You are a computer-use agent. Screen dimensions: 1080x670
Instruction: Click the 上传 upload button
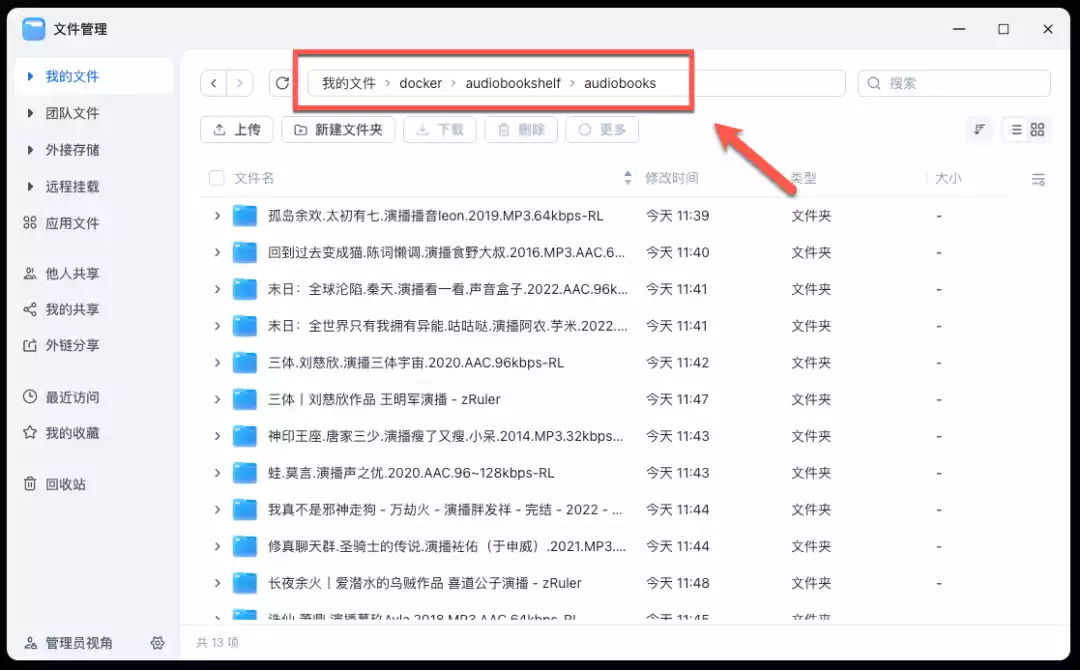click(237, 130)
